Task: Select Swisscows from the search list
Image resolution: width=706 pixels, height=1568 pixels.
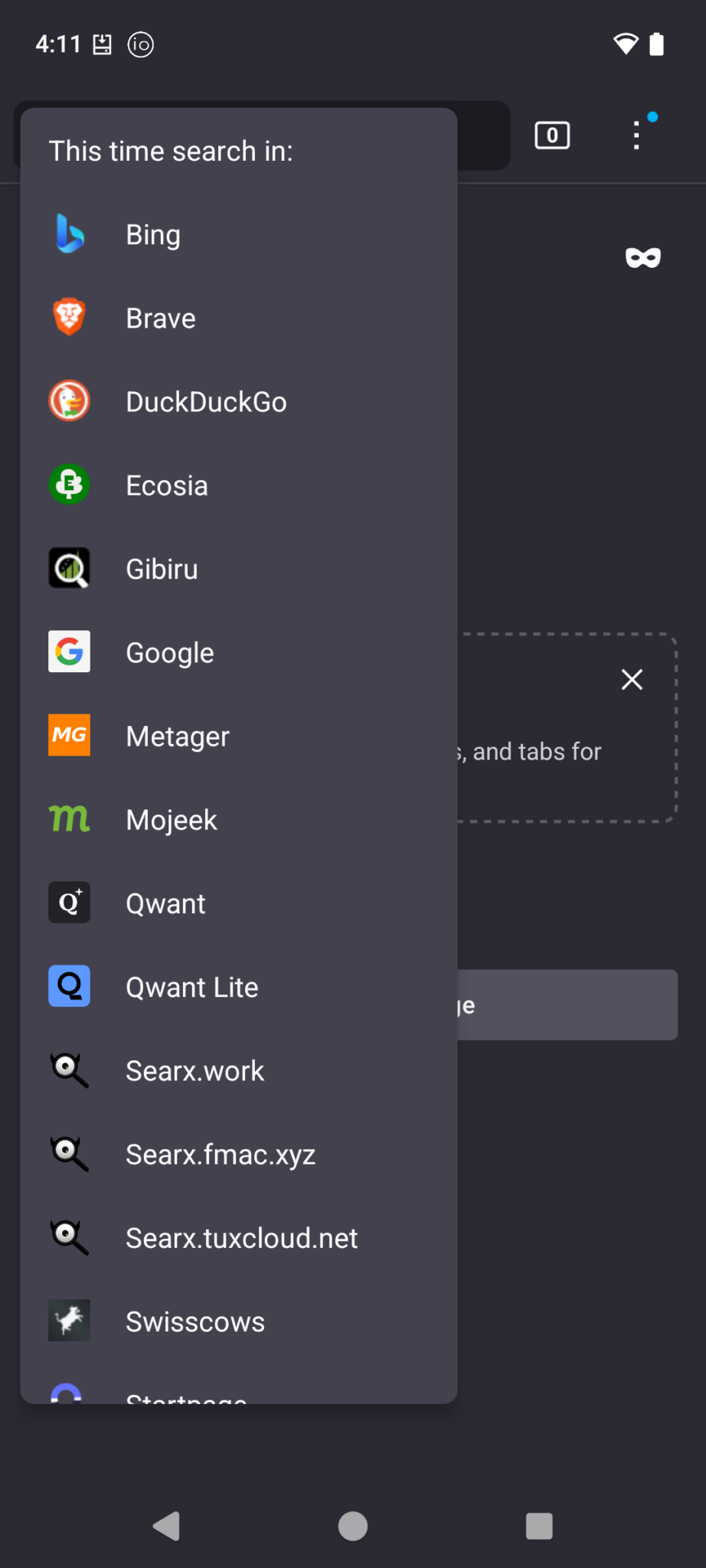Action: [x=195, y=1321]
